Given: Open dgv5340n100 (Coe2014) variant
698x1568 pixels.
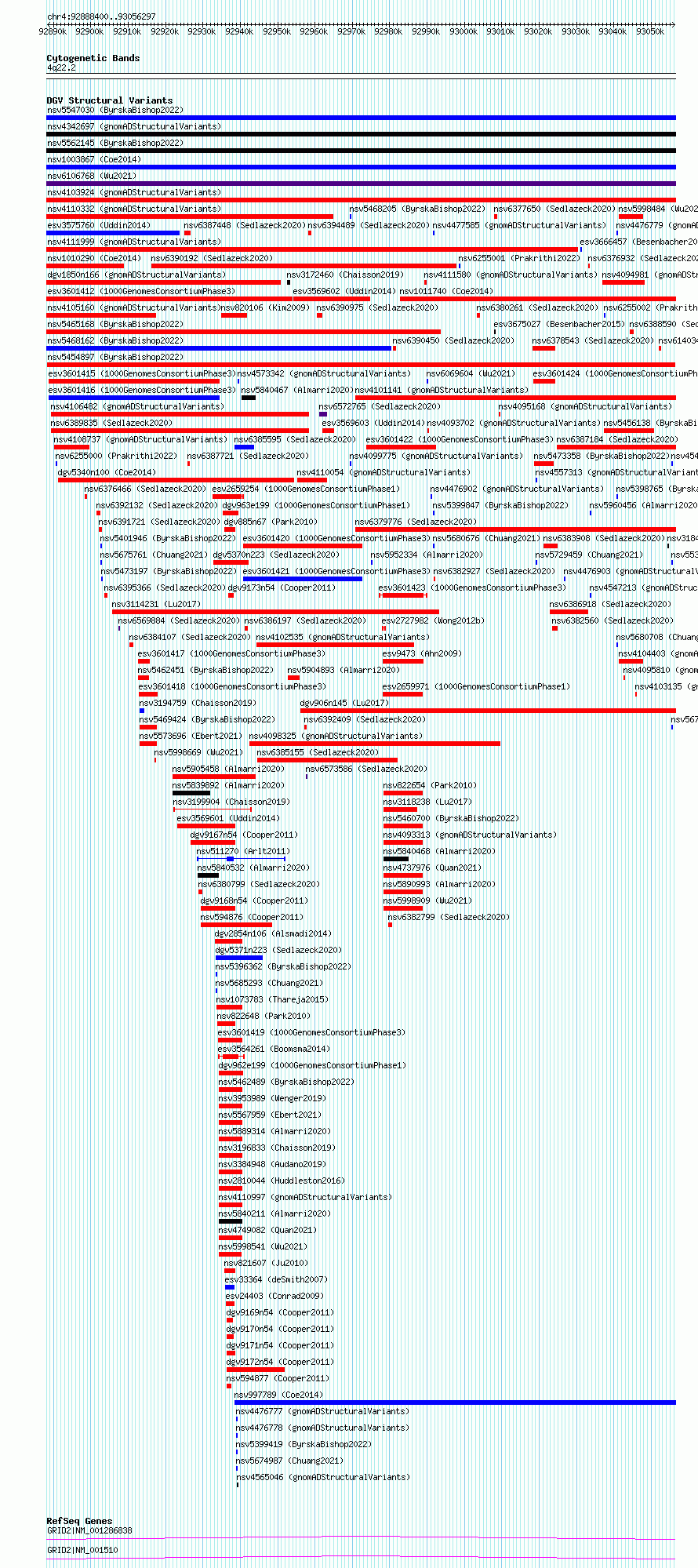Looking at the screenshot, I should point(107,472).
